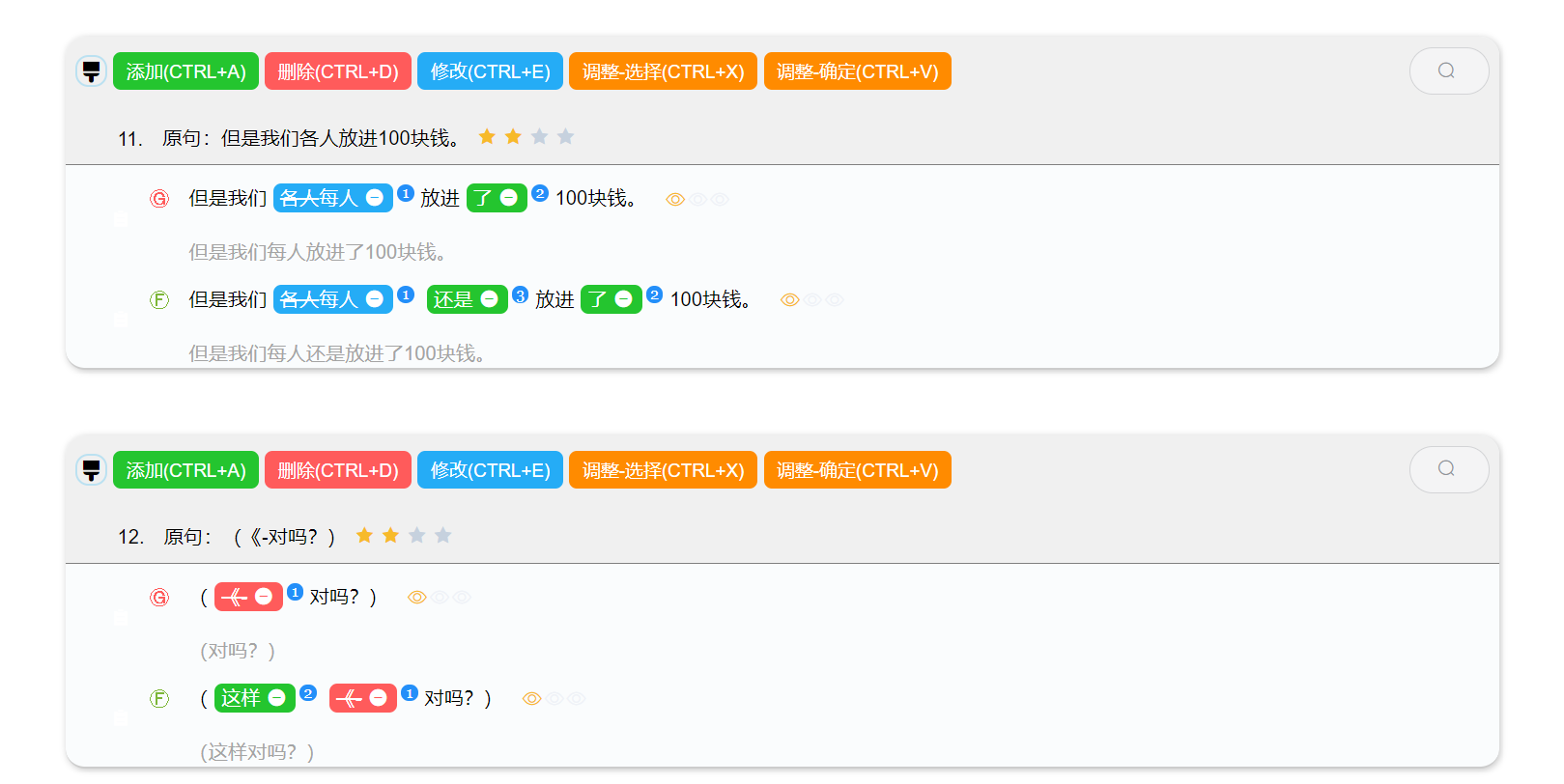Viewport: 1564px width, 784px height.
Task: Click the brush icon in sentence 11 toolbar
Action: (91, 71)
